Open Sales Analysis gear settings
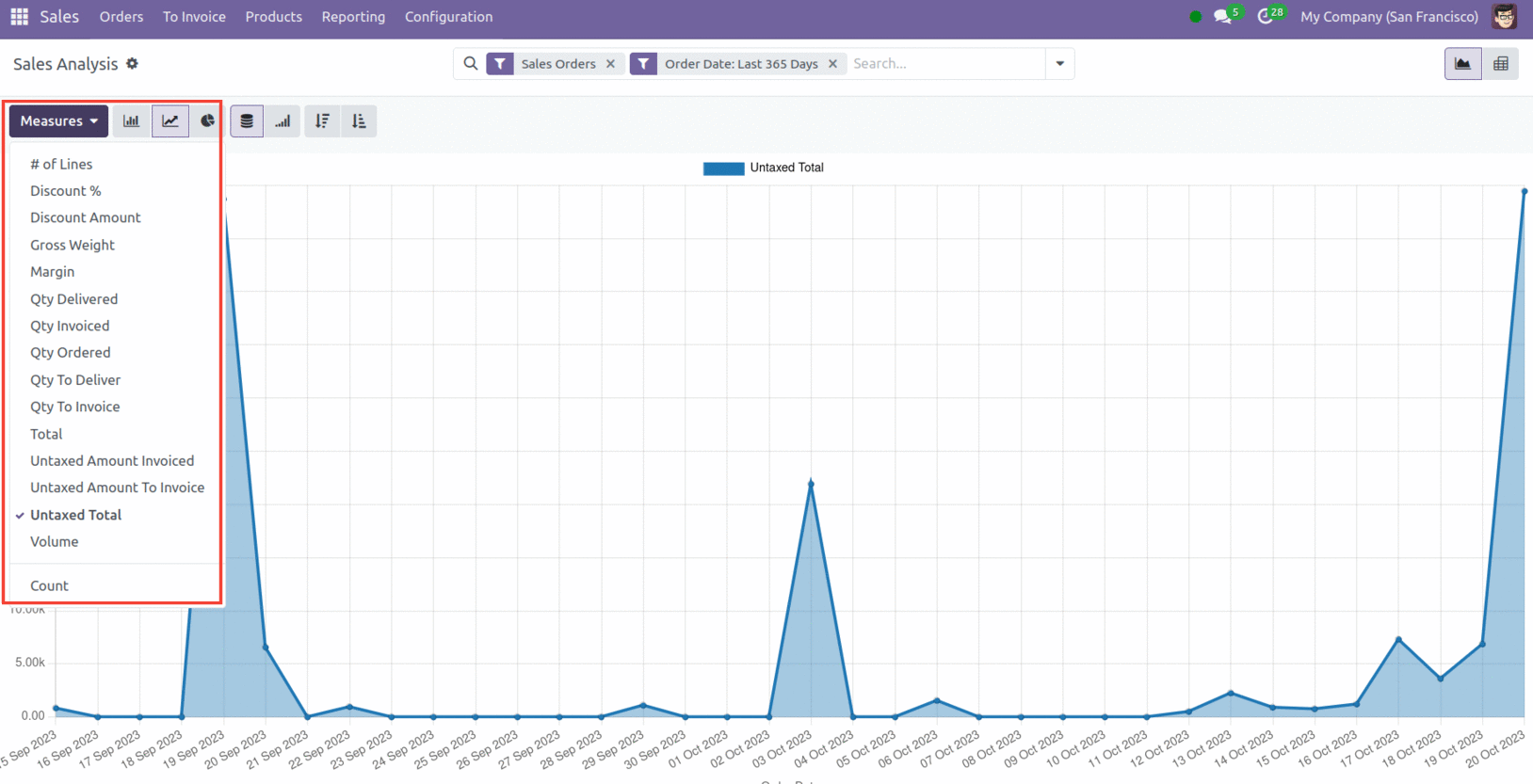This screenshot has width=1533, height=784. (133, 64)
